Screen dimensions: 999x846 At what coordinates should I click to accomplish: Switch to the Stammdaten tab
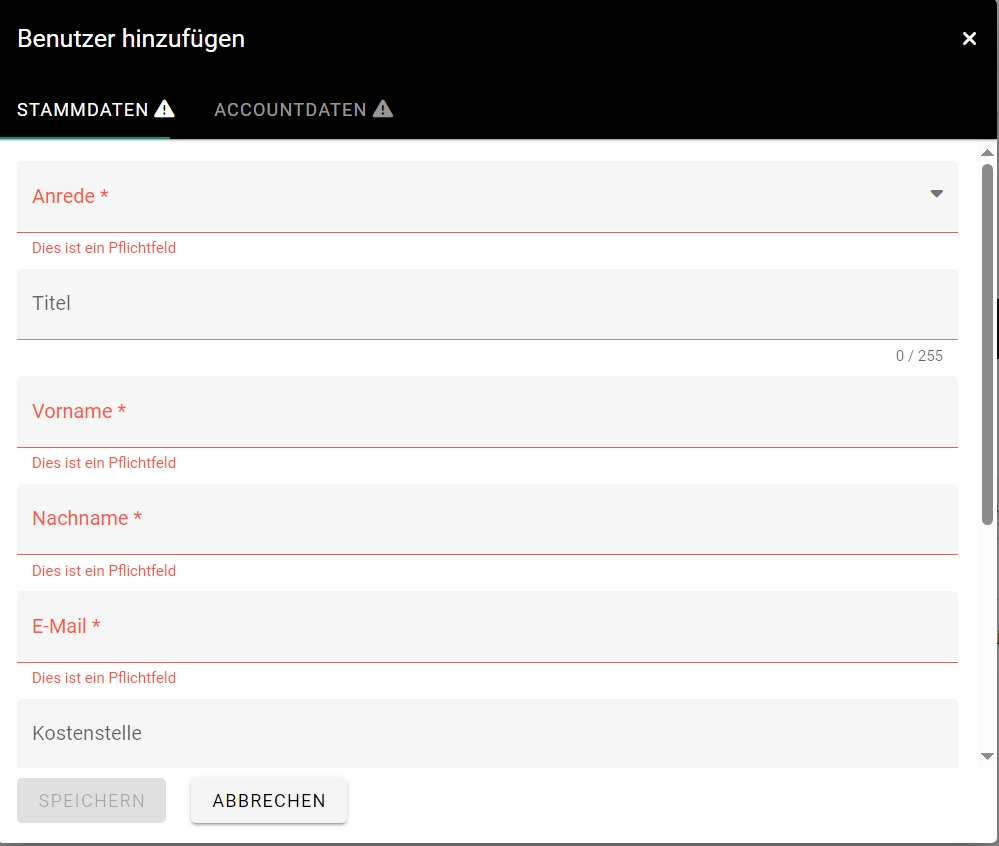click(83, 110)
